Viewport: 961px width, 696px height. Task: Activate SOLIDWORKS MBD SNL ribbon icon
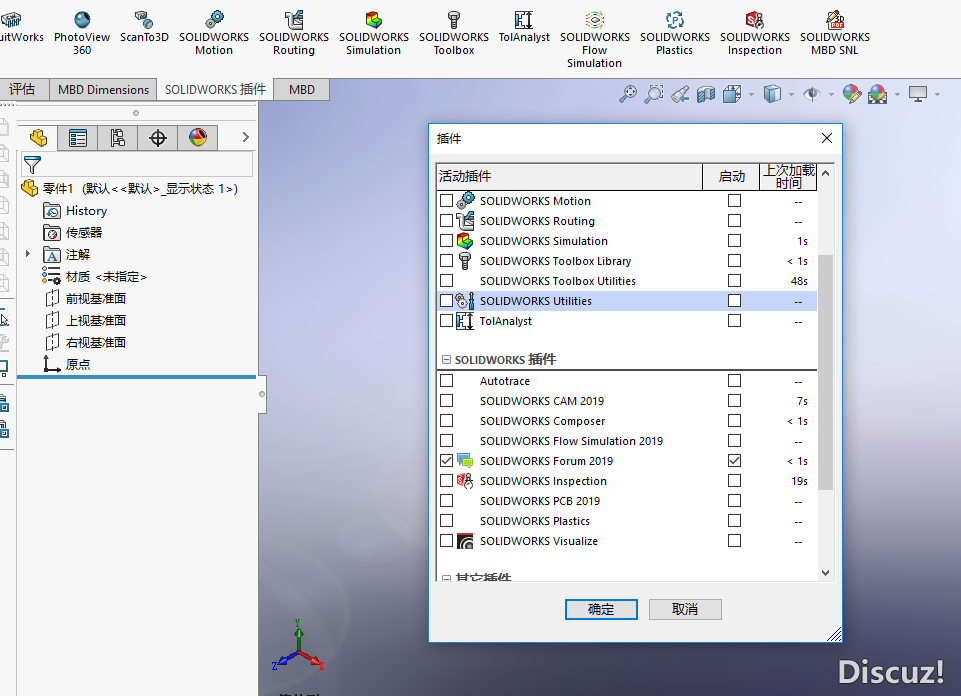[x=834, y=33]
